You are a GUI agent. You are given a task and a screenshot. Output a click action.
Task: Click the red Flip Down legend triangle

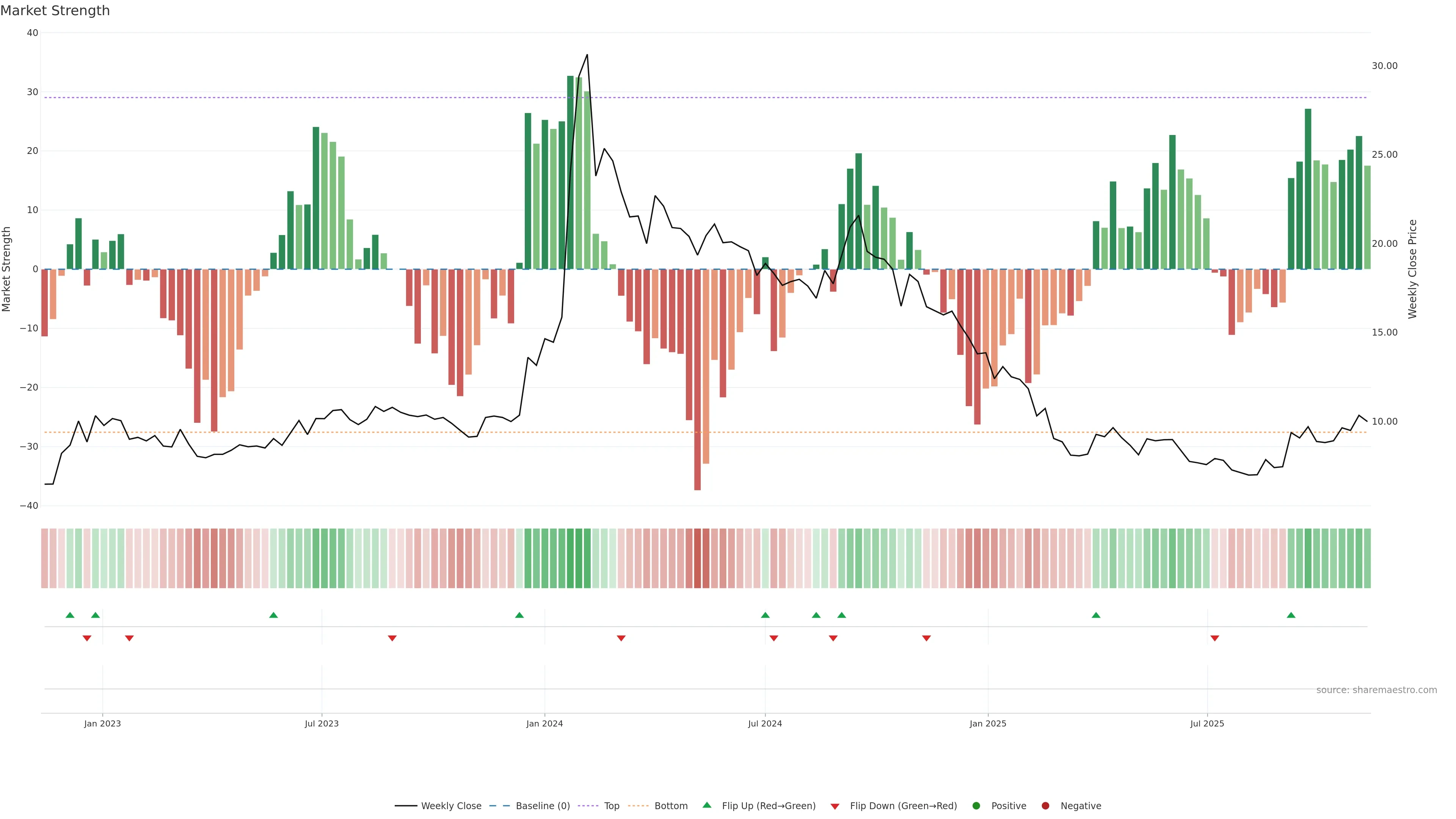click(x=835, y=806)
